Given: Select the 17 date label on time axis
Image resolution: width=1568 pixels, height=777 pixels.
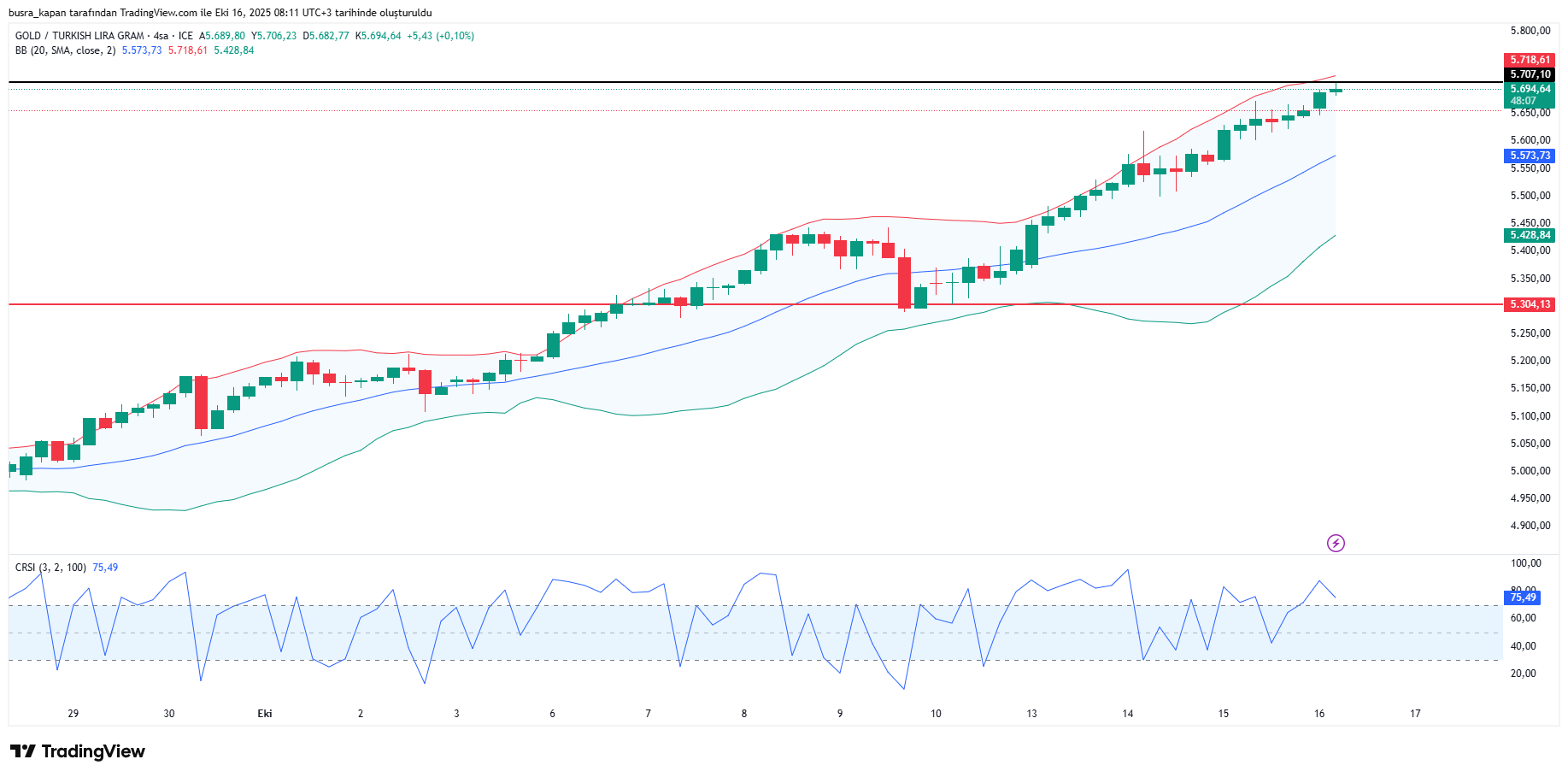Looking at the screenshot, I should (1415, 714).
